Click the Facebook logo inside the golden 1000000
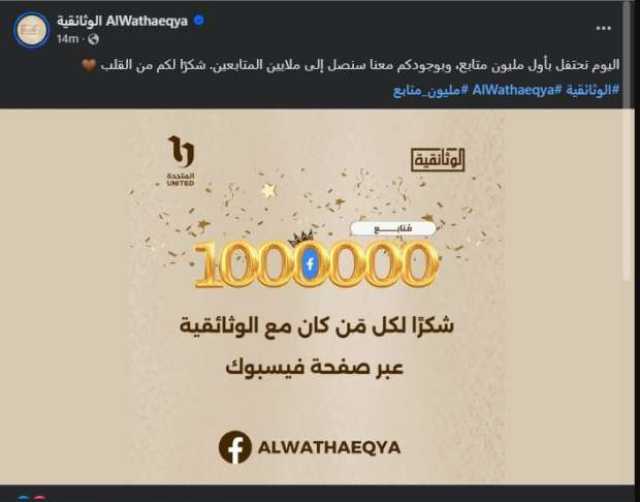The image size is (640, 502). pos(311,264)
